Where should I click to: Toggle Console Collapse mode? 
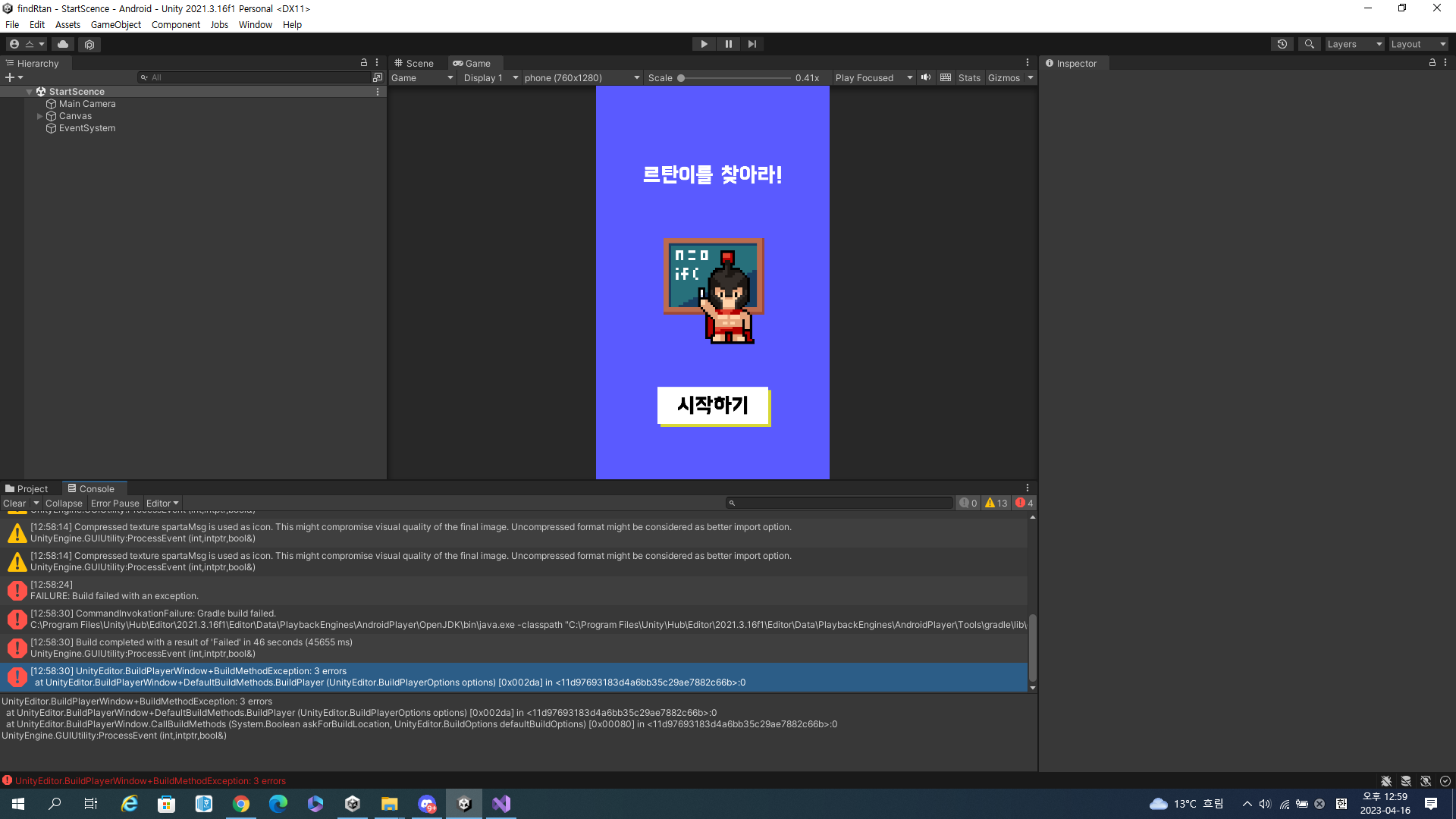pyautogui.click(x=64, y=503)
